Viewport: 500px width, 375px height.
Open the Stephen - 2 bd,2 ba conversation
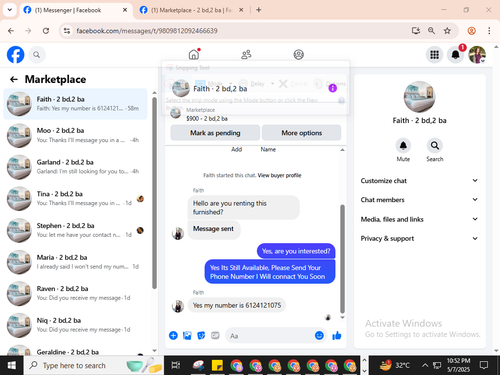pyautogui.click(x=75, y=230)
